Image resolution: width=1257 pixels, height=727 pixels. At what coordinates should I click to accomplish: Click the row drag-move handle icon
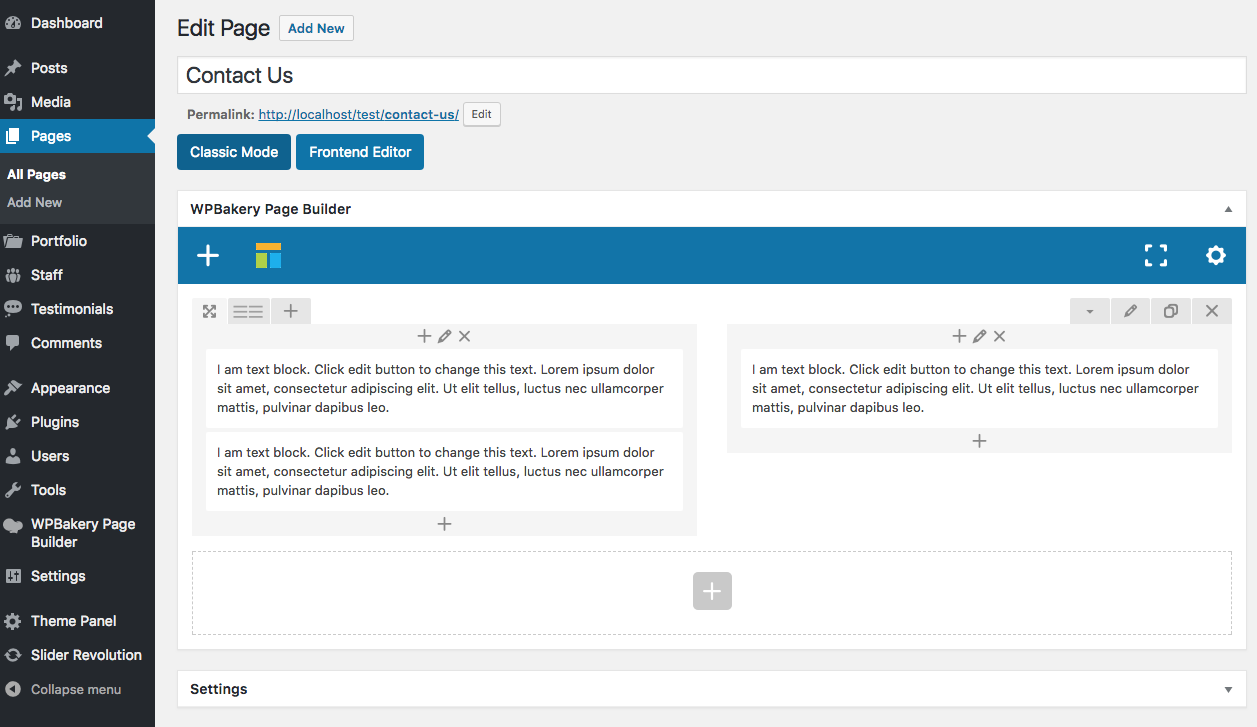click(x=209, y=311)
